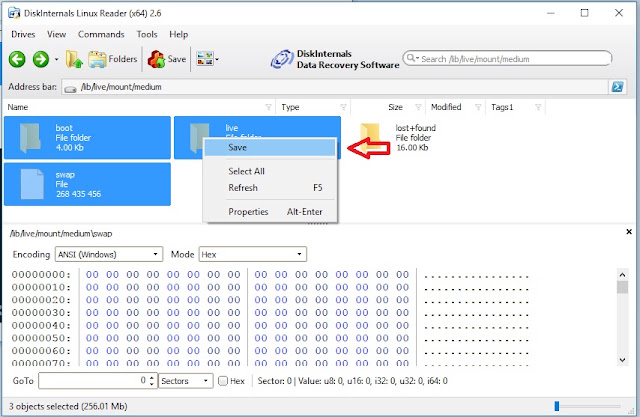Select the lost+found folder icon

(370, 136)
